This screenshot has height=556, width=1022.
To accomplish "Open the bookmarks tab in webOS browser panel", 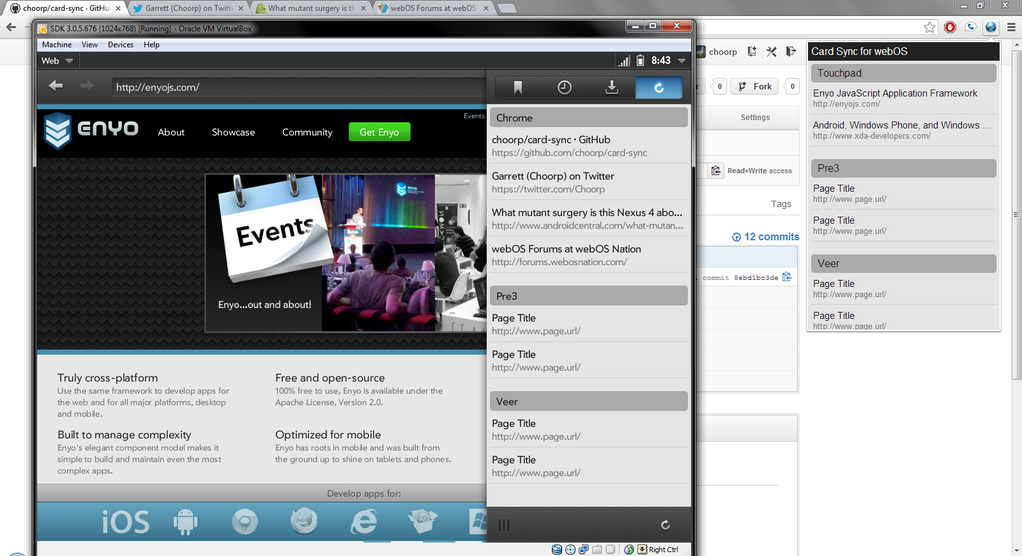I will coord(518,87).
